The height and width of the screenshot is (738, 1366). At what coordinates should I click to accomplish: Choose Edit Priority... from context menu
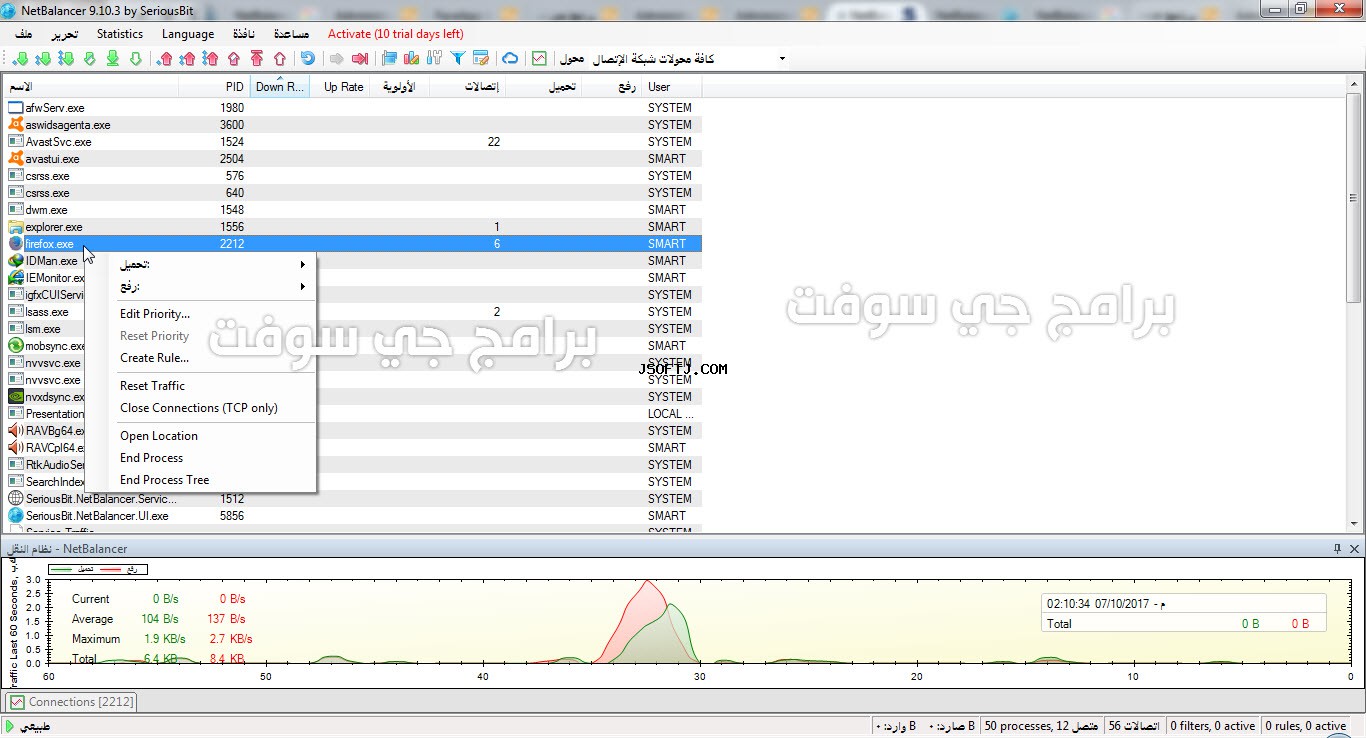[x=212, y=314]
